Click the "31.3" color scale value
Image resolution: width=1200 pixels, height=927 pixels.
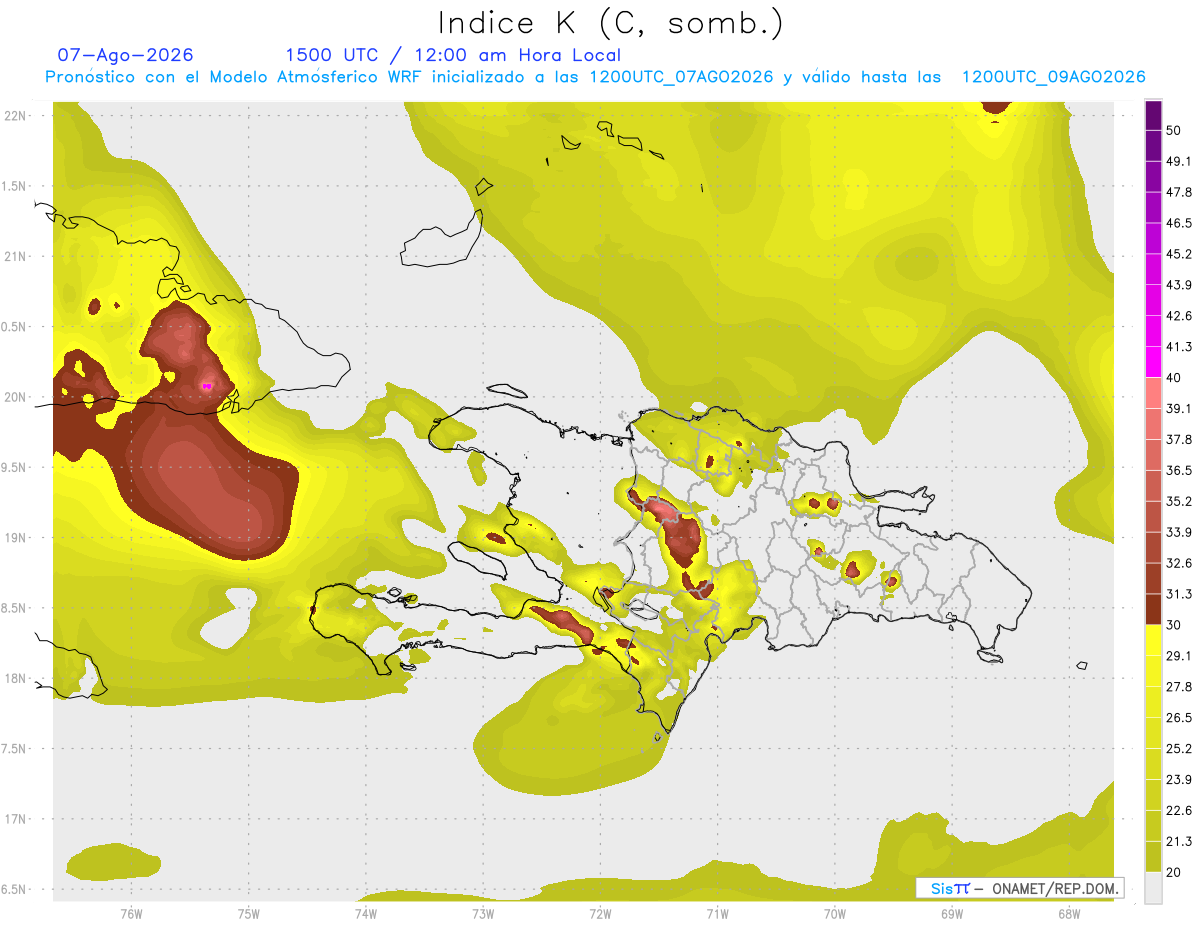click(1179, 594)
